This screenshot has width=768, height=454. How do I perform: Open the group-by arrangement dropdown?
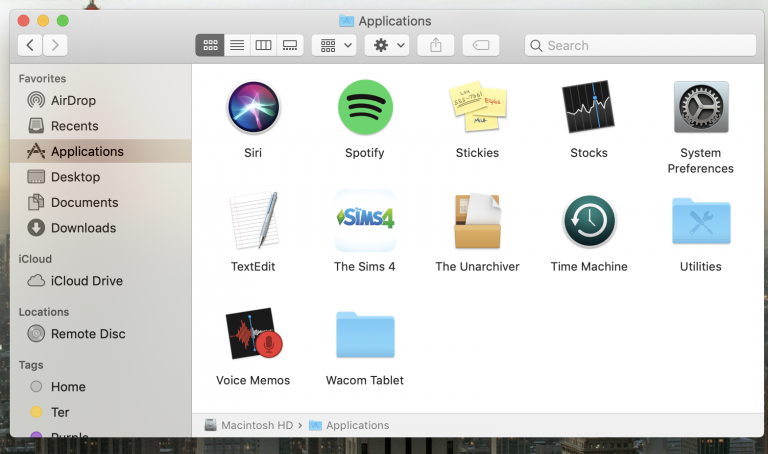coord(334,46)
